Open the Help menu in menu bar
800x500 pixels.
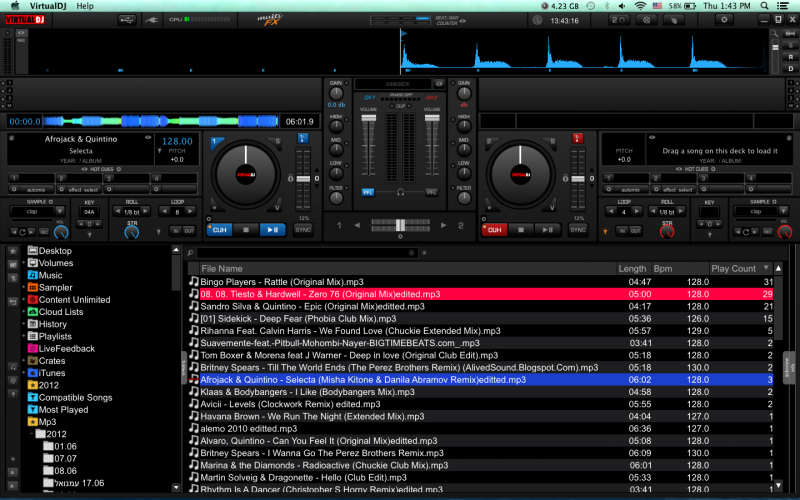[85, 6]
